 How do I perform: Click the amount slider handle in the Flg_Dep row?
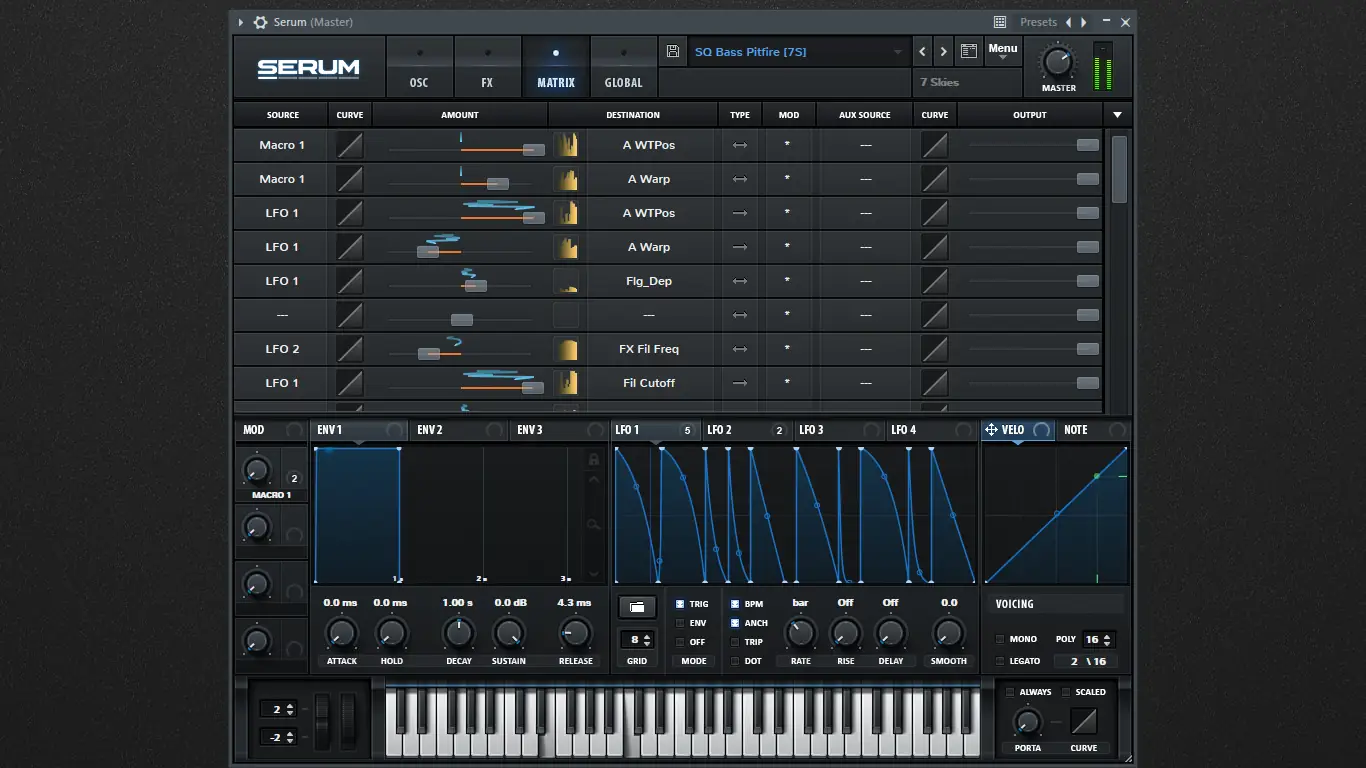(476, 285)
